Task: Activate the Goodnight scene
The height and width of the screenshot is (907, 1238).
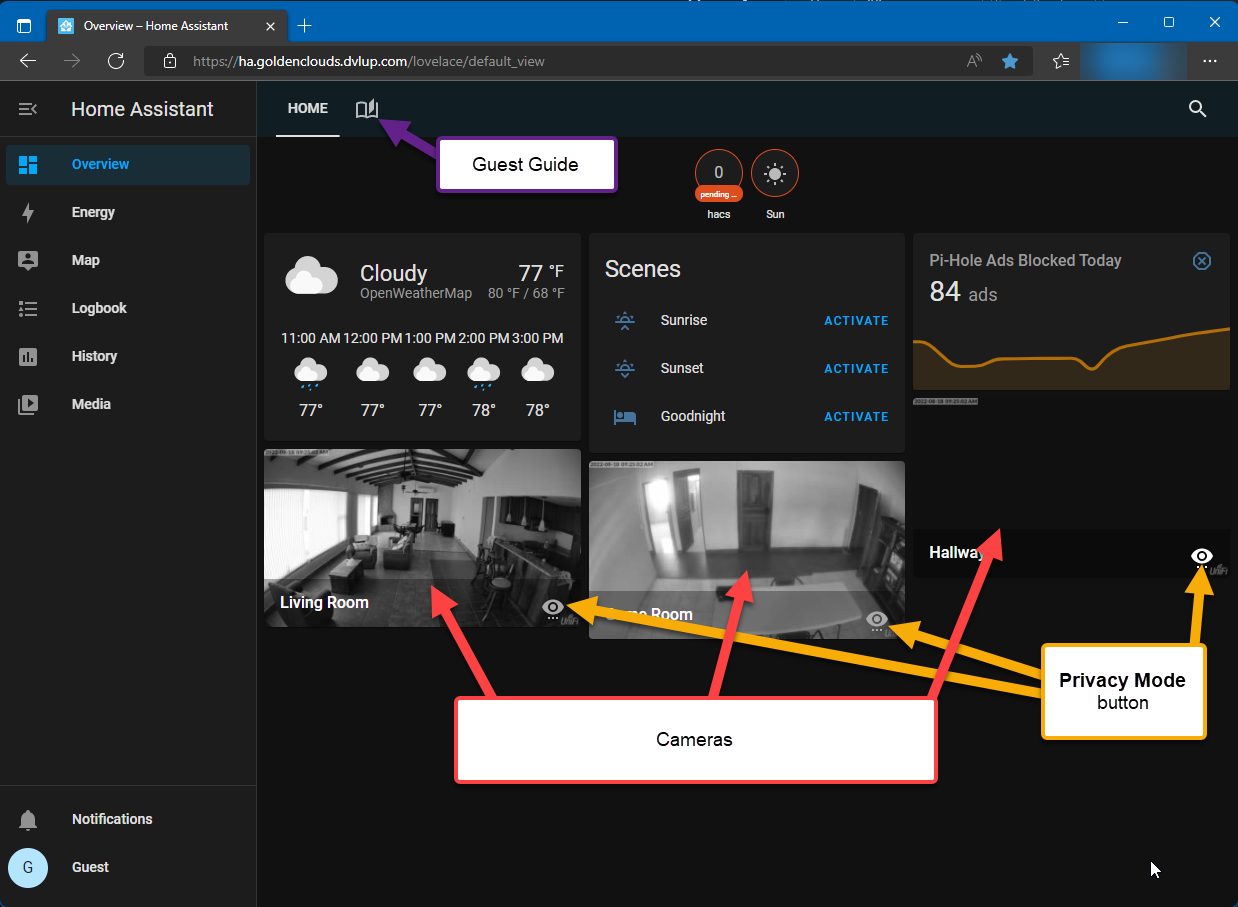Action: pyautogui.click(x=855, y=417)
